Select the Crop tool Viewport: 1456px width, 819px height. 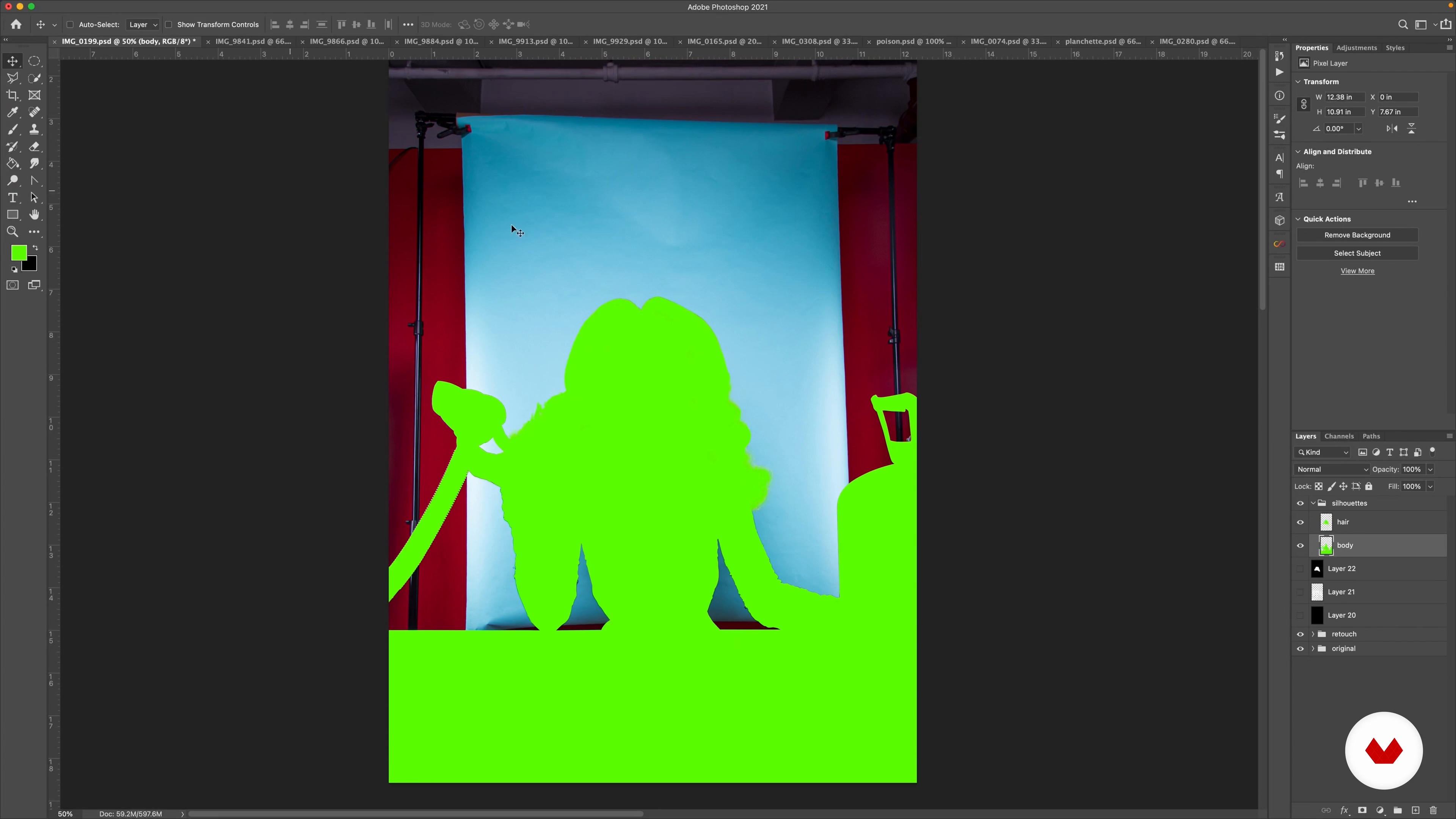click(13, 95)
